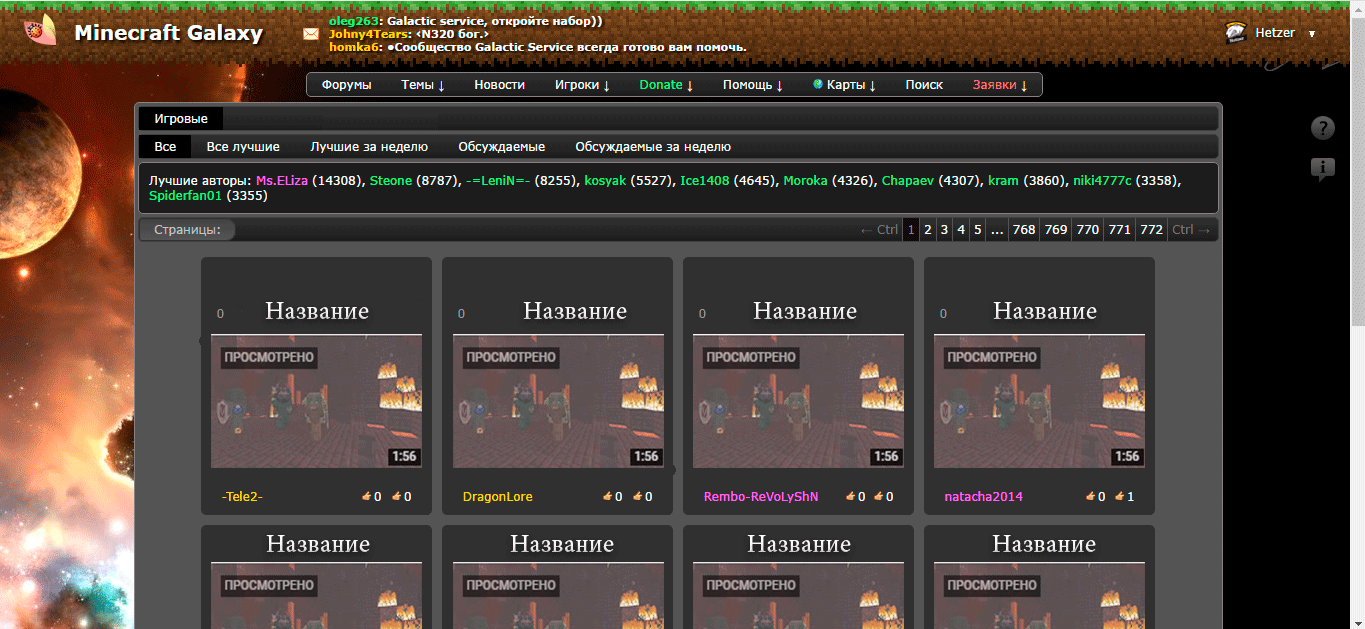
Task: Select the Обсуждаемые tab
Action: pos(501,147)
